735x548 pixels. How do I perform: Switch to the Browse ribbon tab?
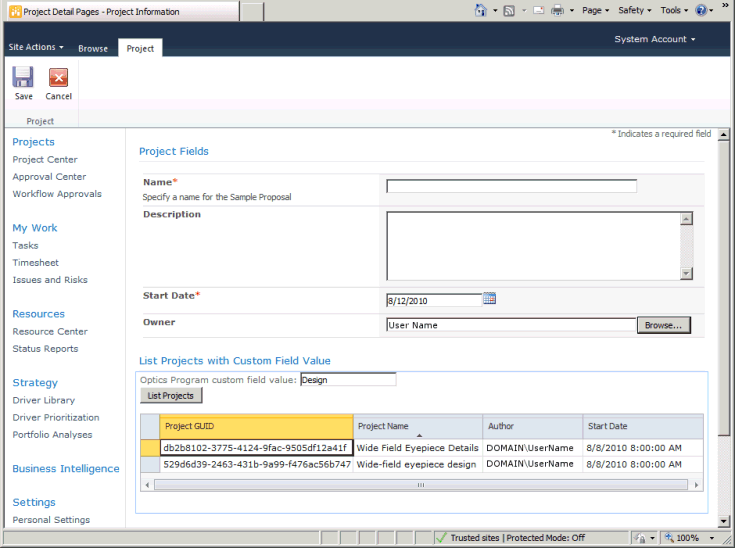[93, 48]
